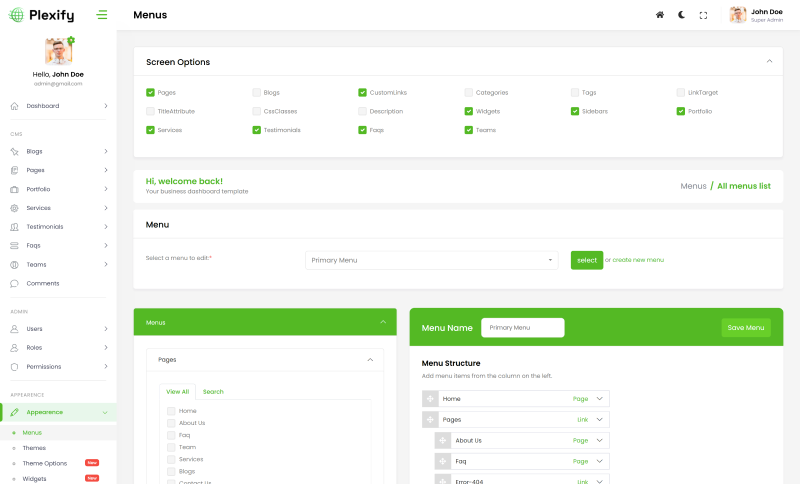Viewport: 800px width, 484px height.
Task: Toggle dark mode moon icon
Action: pos(681,15)
